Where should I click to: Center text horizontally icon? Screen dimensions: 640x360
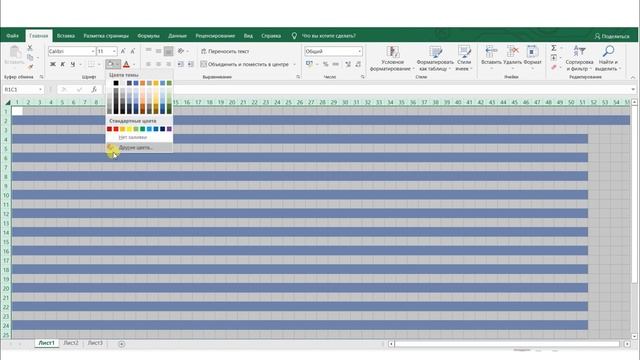tap(158, 64)
